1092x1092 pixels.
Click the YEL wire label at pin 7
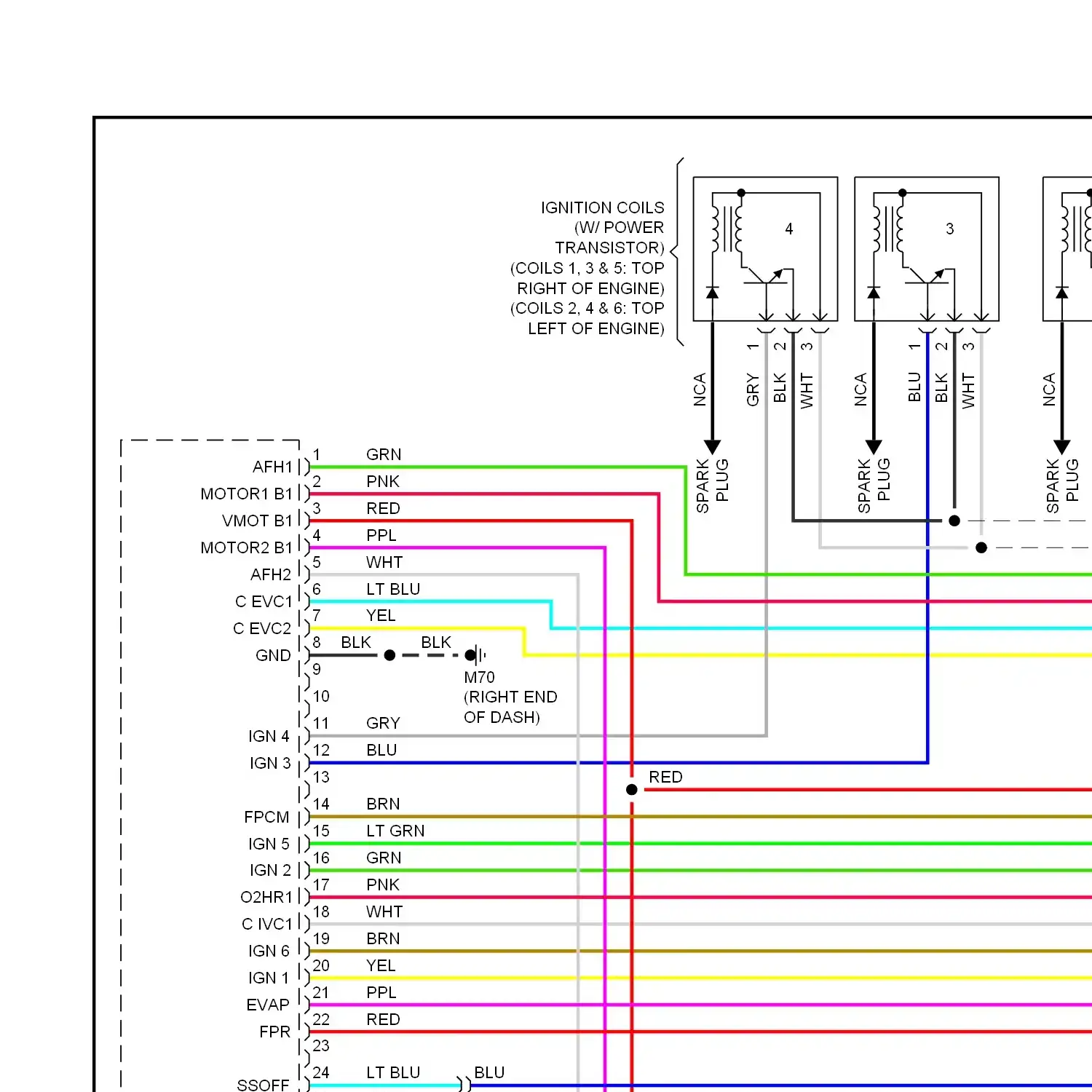[x=381, y=615]
